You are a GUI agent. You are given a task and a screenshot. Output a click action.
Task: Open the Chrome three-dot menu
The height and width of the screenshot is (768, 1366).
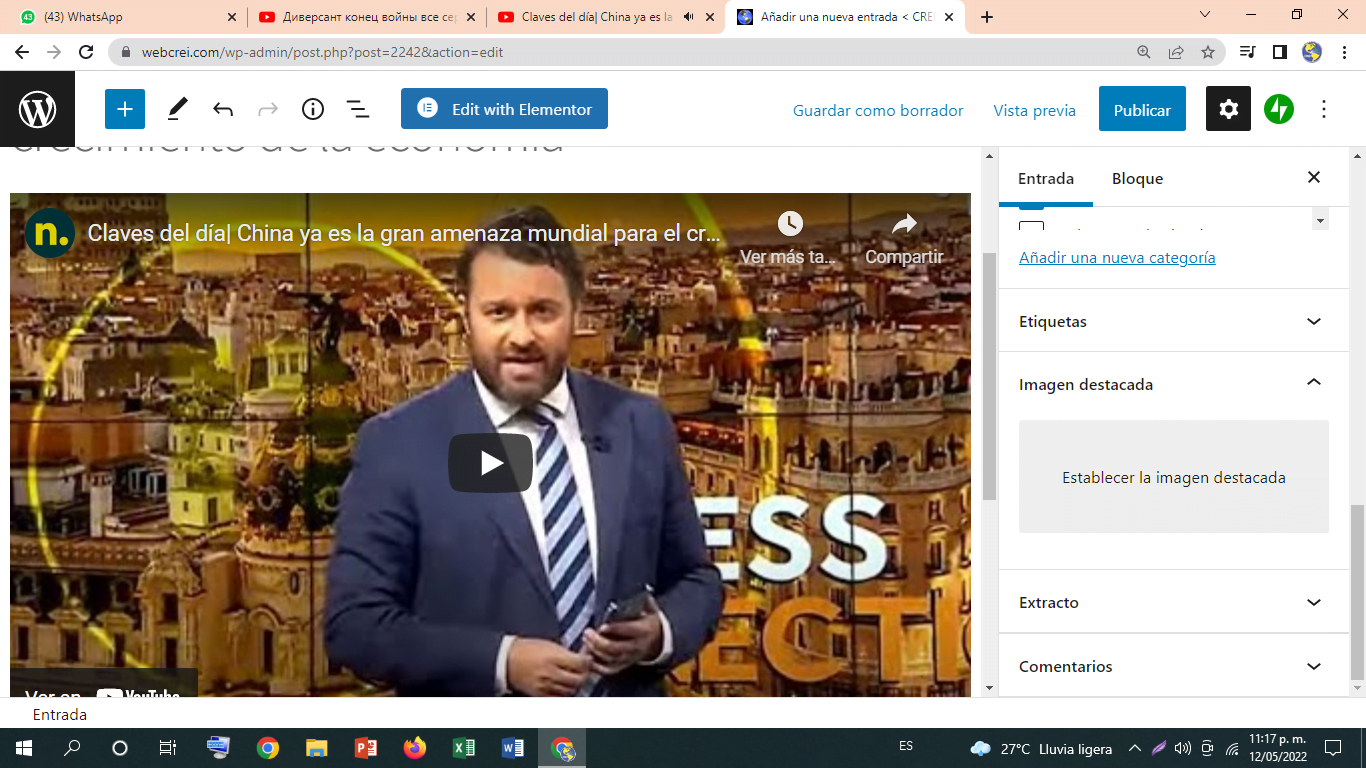[x=1344, y=52]
